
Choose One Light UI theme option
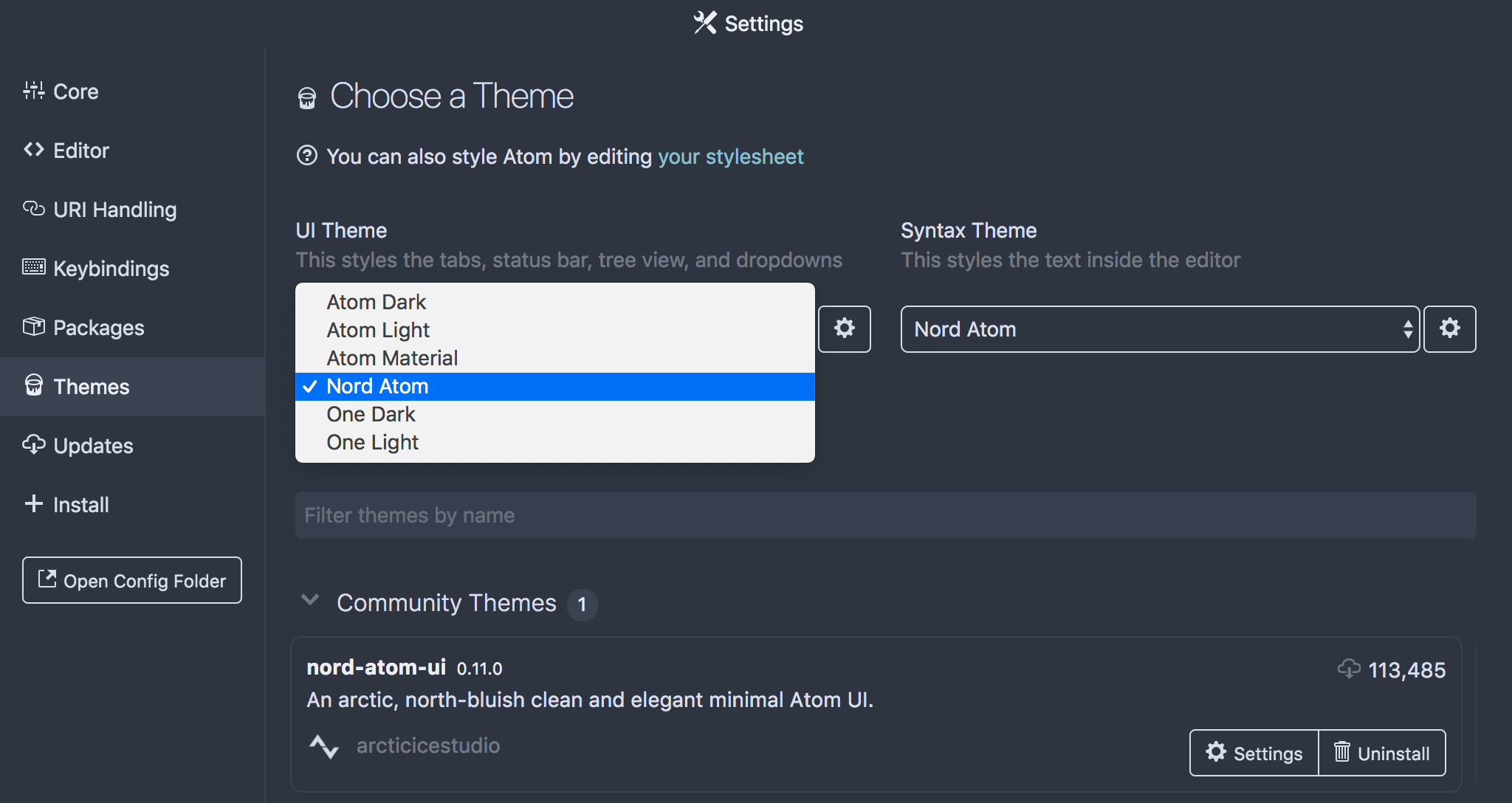tap(555, 442)
